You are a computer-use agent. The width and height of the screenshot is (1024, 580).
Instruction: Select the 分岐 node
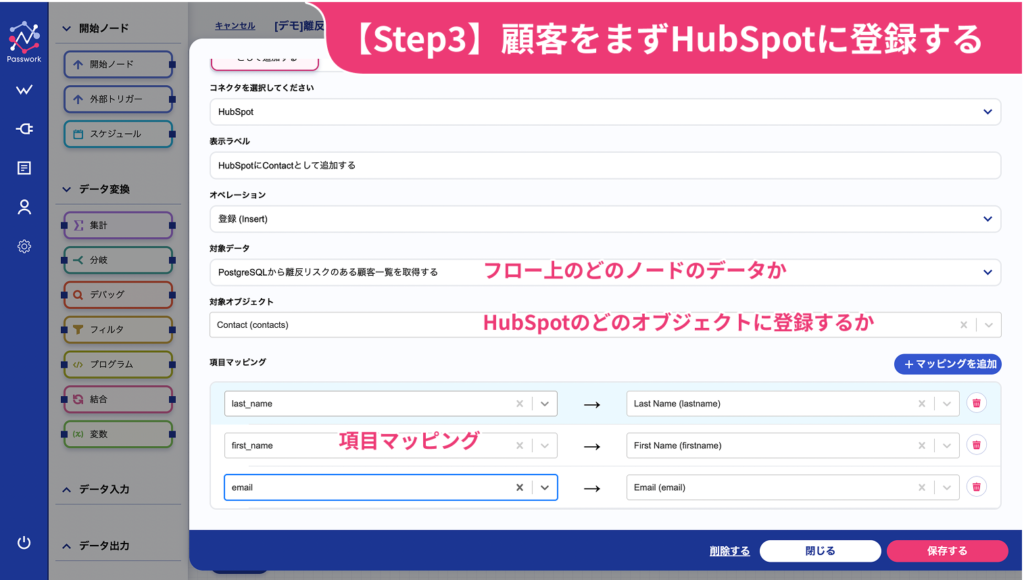[118, 260]
